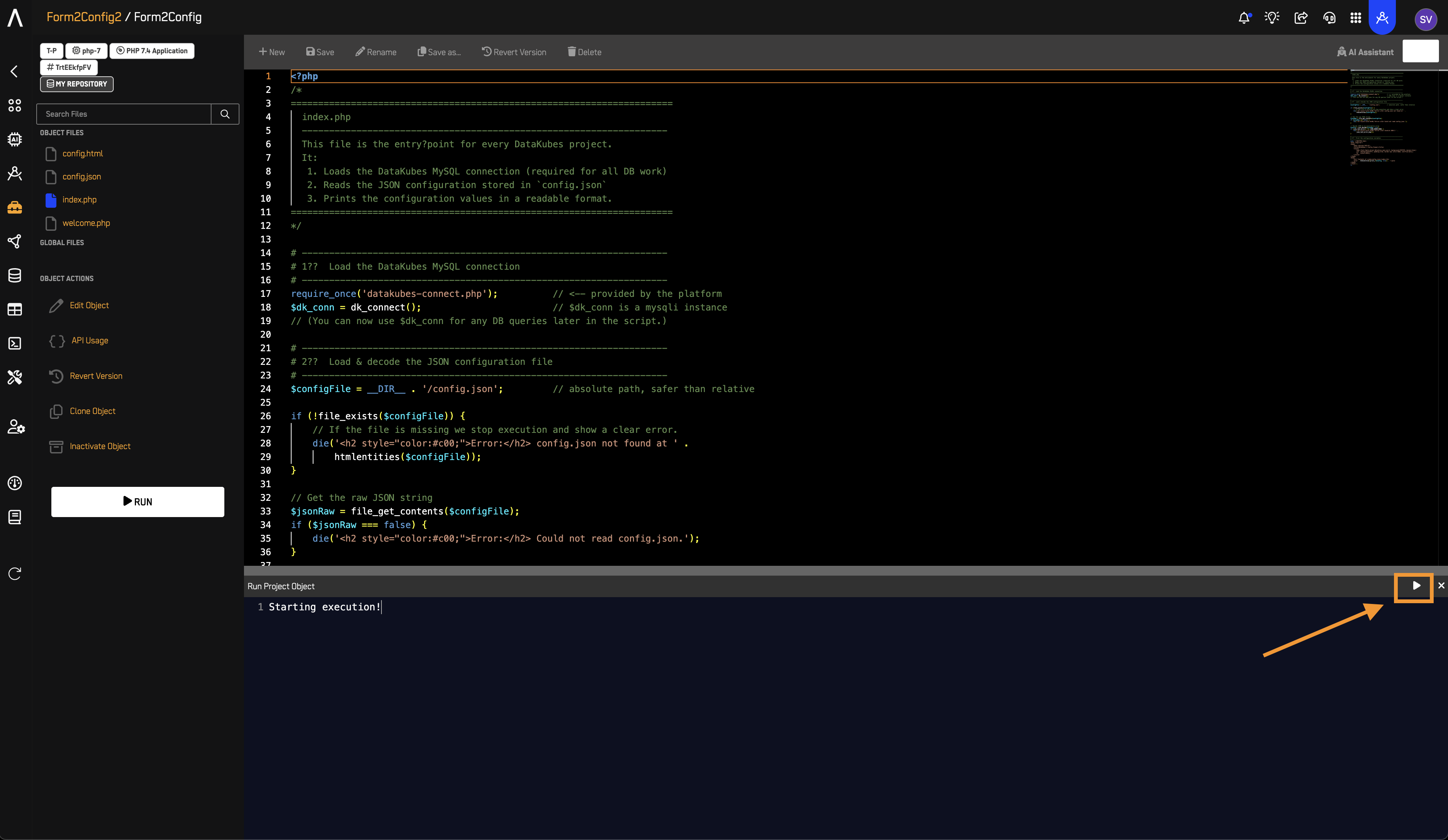Choose Inactivate Object action
The width and height of the screenshot is (1448, 840).
point(100,446)
